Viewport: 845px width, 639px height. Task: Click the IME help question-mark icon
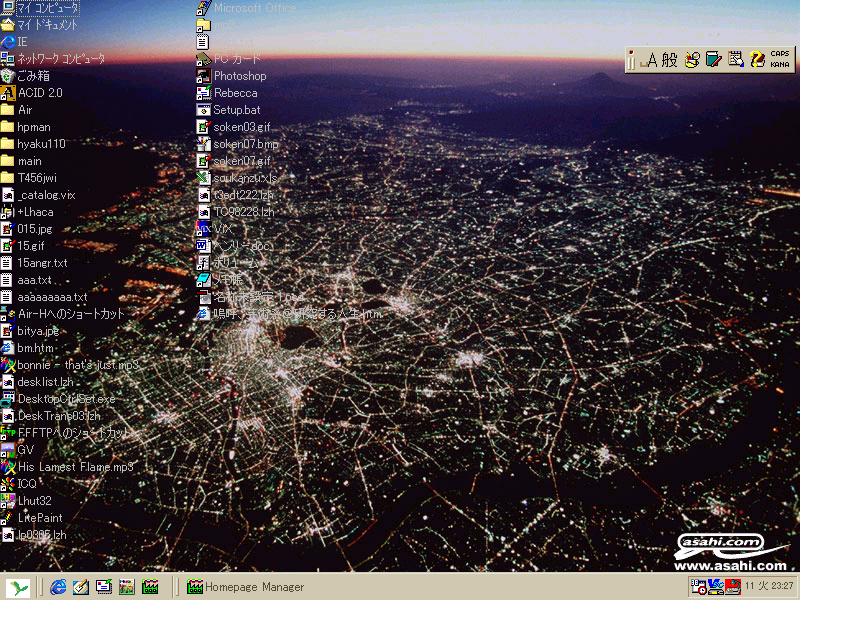757,60
